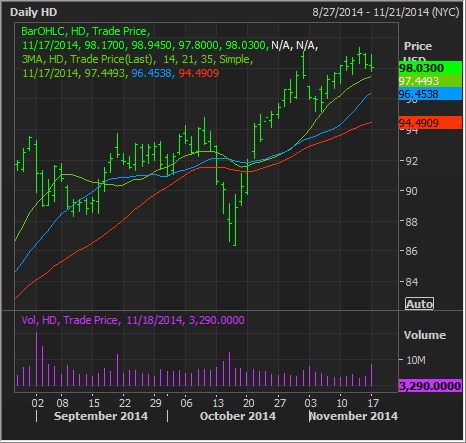The width and height of the screenshot is (466, 443).
Task: Click the 10M volume axis tick
Action: (x=416, y=360)
